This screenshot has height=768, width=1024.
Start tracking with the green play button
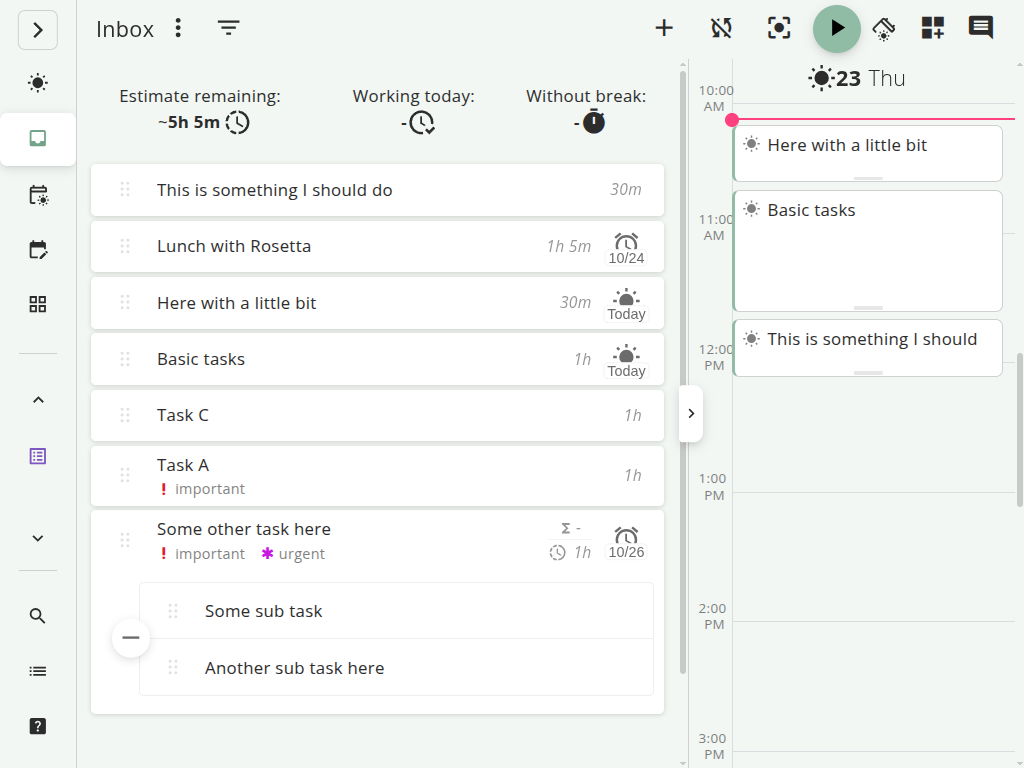[x=836, y=28]
